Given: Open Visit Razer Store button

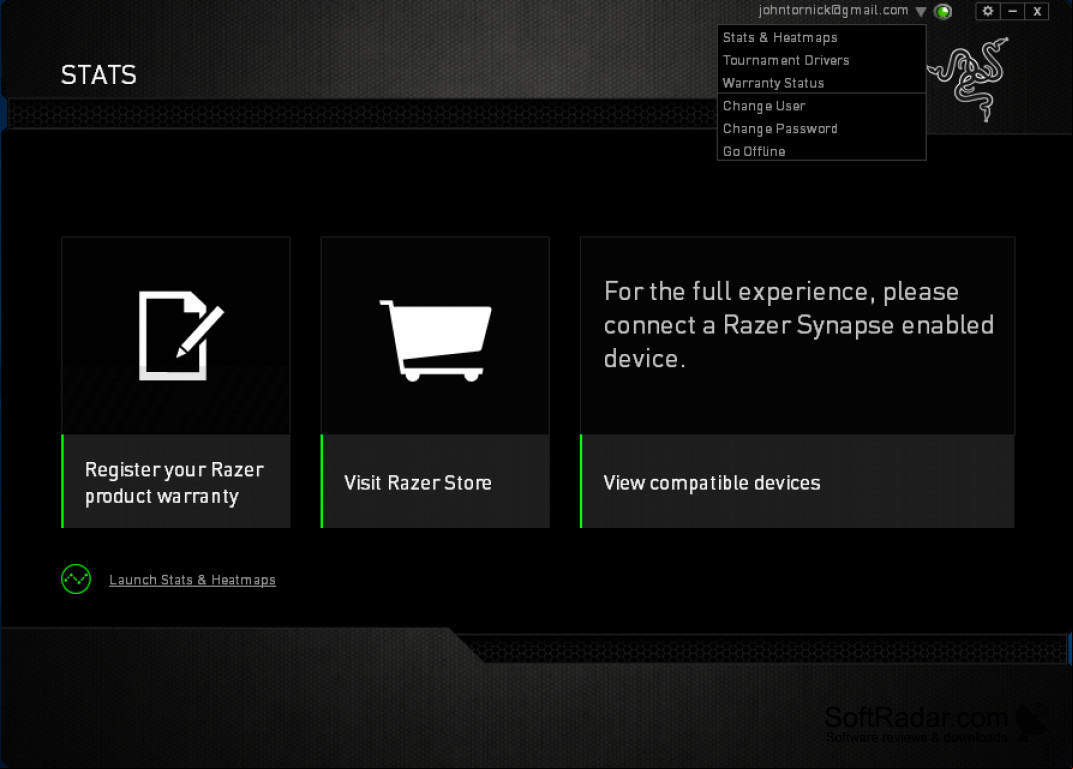Looking at the screenshot, I should 435,482.
